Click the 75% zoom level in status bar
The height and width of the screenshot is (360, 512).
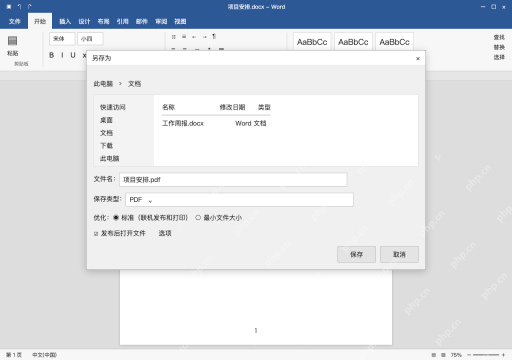coord(456,355)
